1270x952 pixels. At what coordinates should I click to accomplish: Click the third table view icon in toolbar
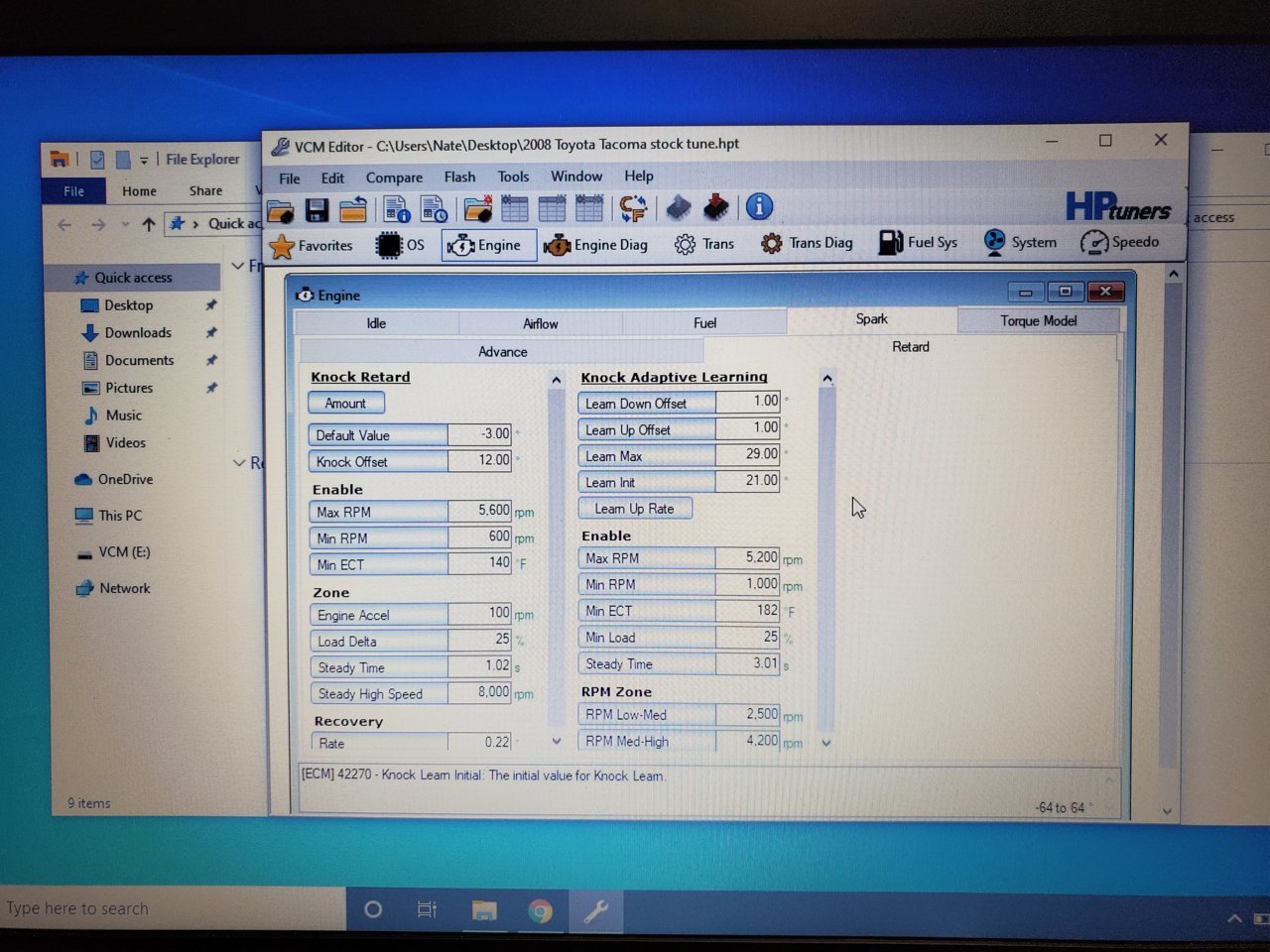589,208
